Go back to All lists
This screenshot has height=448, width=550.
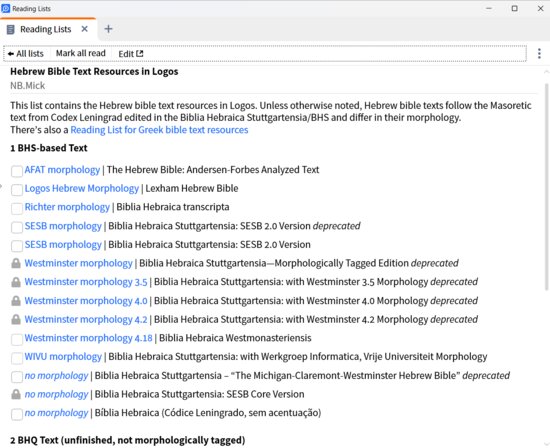tap(26, 54)
